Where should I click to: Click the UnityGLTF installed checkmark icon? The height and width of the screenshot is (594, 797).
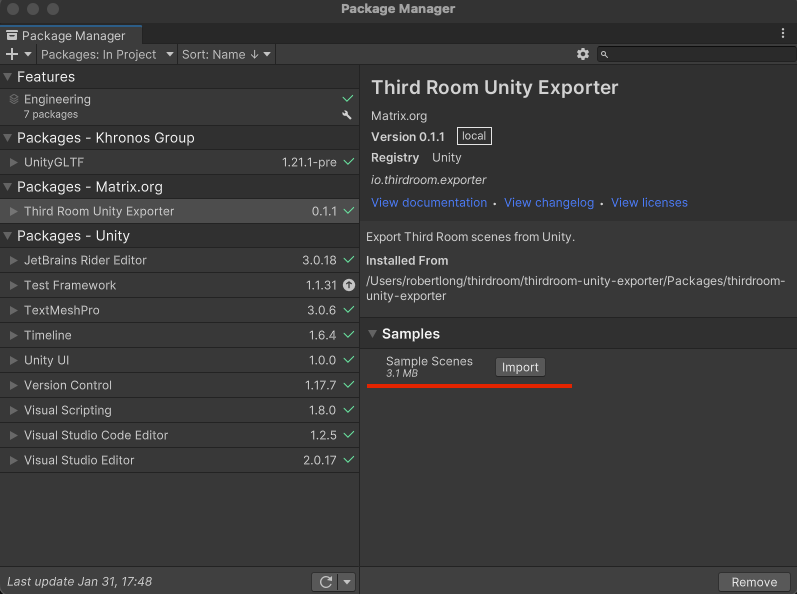[x=348, y=161]
